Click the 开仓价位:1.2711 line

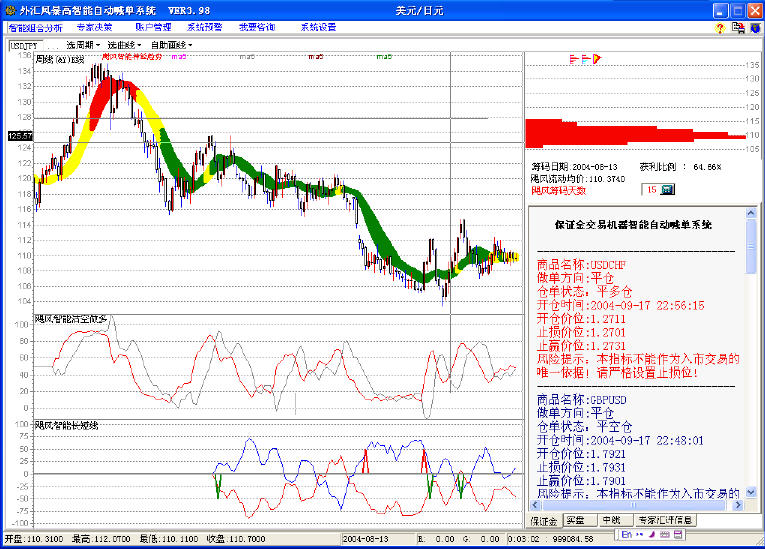(581, 319)
